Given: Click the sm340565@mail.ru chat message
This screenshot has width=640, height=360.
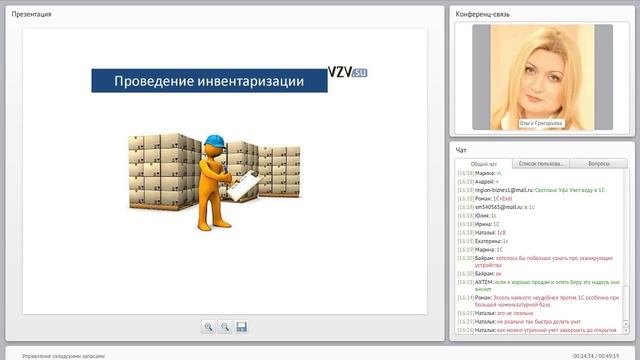Looking at the screenshot, I should (496, 207).
